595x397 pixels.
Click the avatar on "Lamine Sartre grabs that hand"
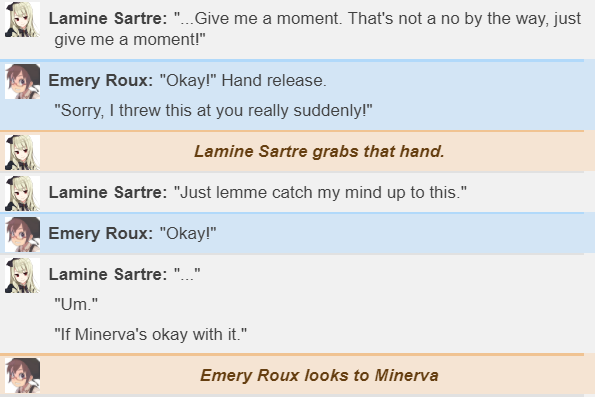coord(22,152)
